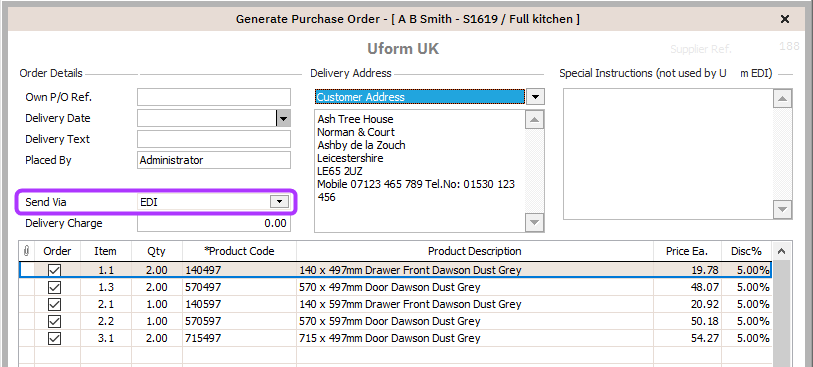Click description '715 x 497mm Door Dawson Dust Grey'
813x367 pixels.
tap(390, 338)
